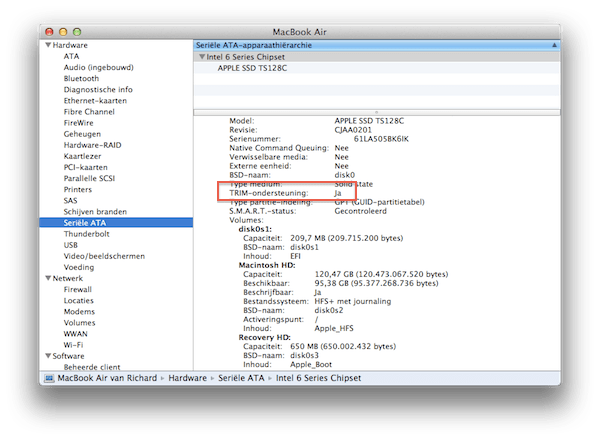Click highlighted Seriële ATA sidebar row

tap(116, 223)
